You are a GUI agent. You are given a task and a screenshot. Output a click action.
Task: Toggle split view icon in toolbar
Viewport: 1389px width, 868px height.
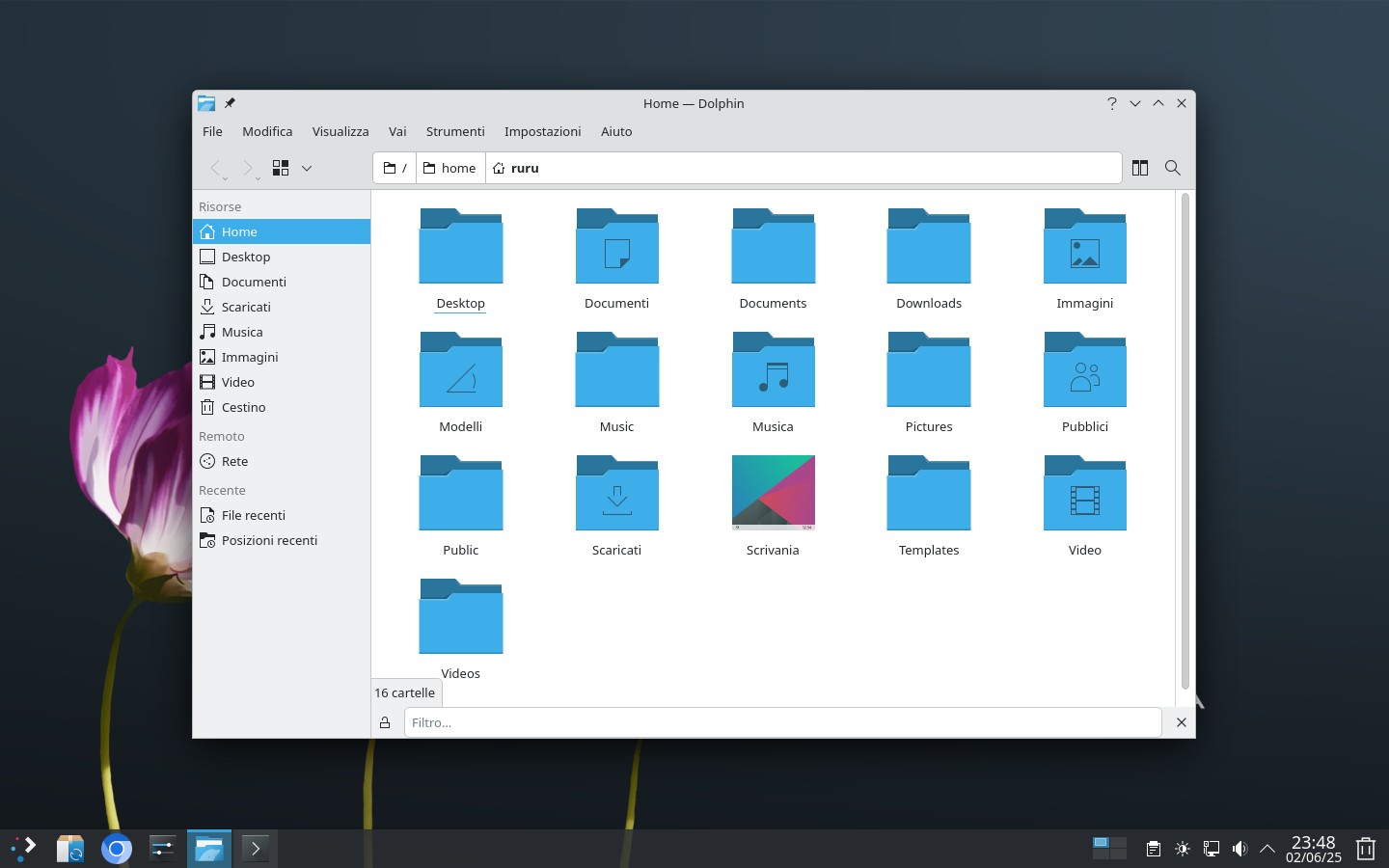(1140, 168)
